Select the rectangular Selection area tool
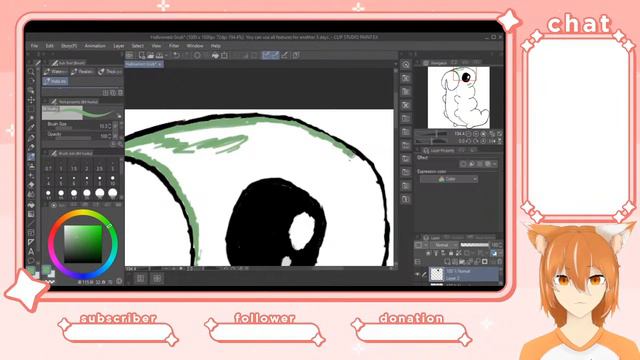 [x=31, y=109]
